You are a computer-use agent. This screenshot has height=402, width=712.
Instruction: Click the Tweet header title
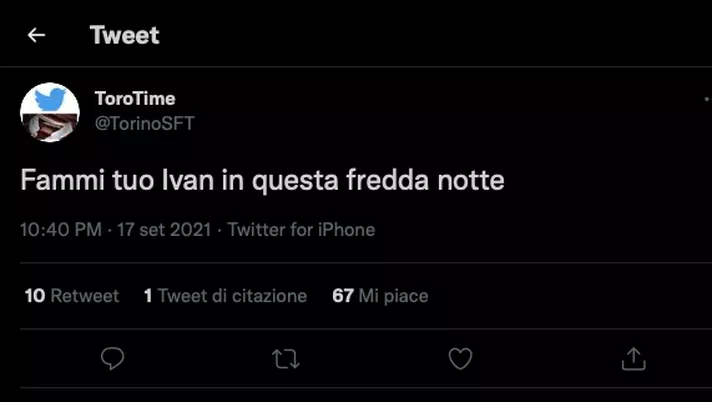point(124,35)
